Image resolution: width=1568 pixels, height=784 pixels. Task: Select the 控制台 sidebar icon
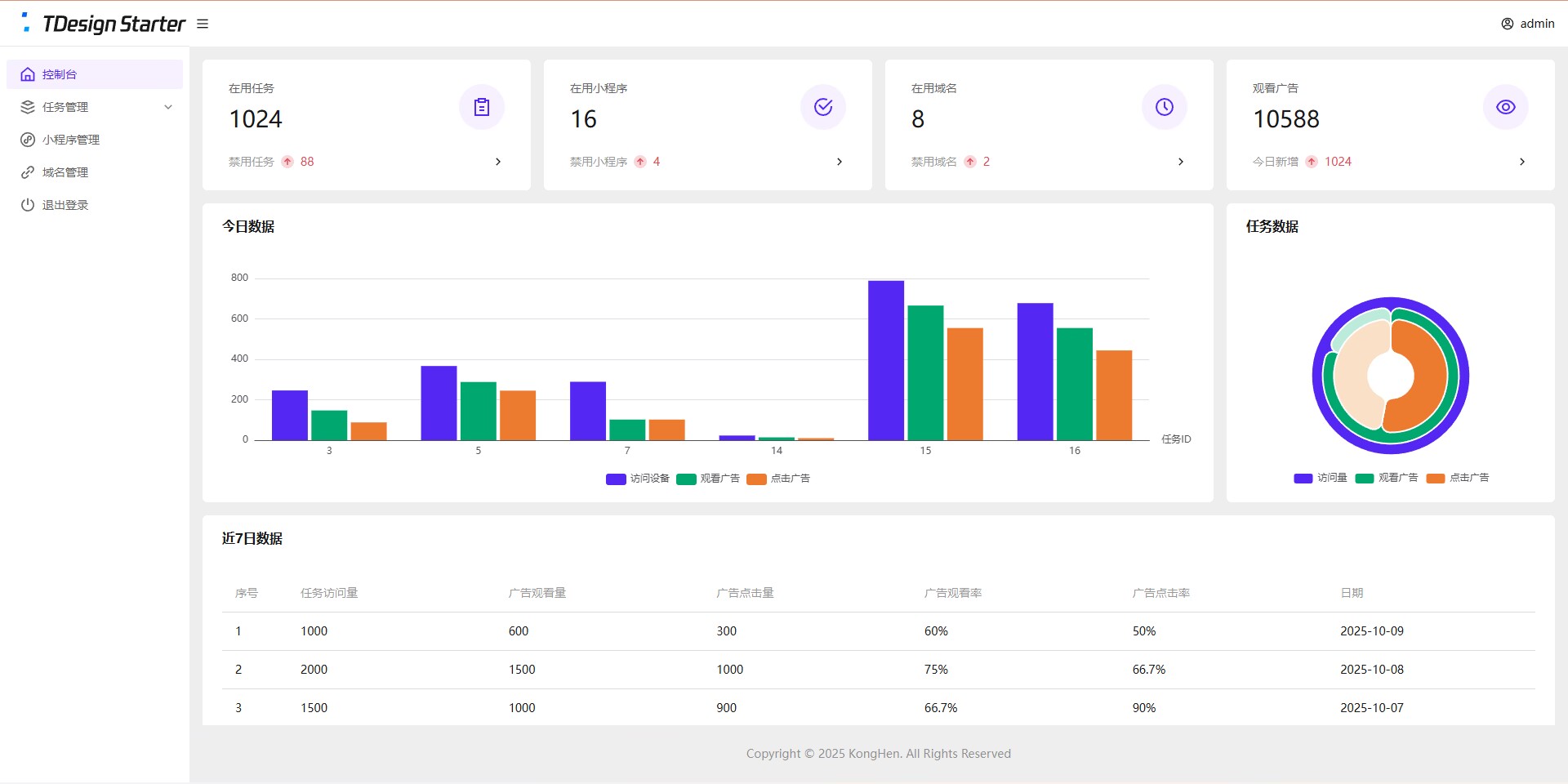click(28, 73)
